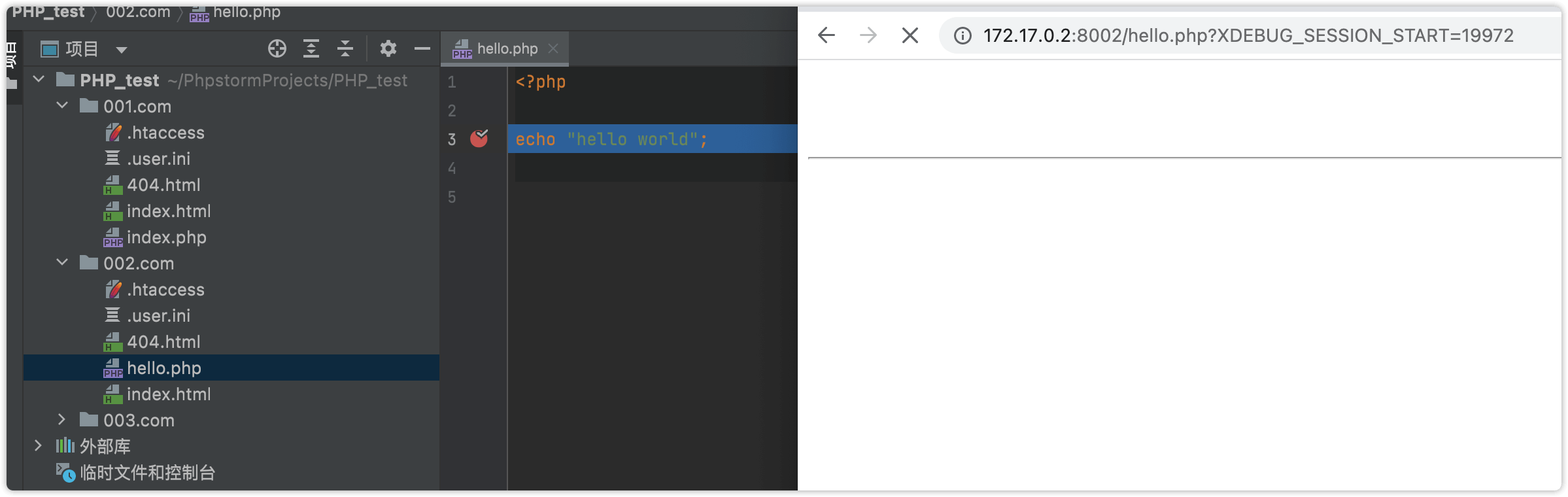1568x497 pixels.
Task: Expand the 003.com folder
Action: 62,419
